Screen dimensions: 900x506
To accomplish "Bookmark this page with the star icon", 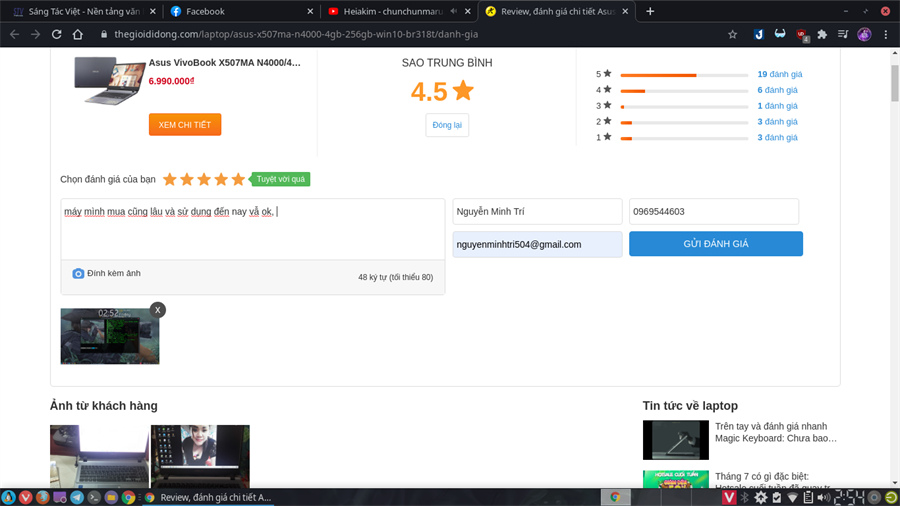I will point(732,34).
